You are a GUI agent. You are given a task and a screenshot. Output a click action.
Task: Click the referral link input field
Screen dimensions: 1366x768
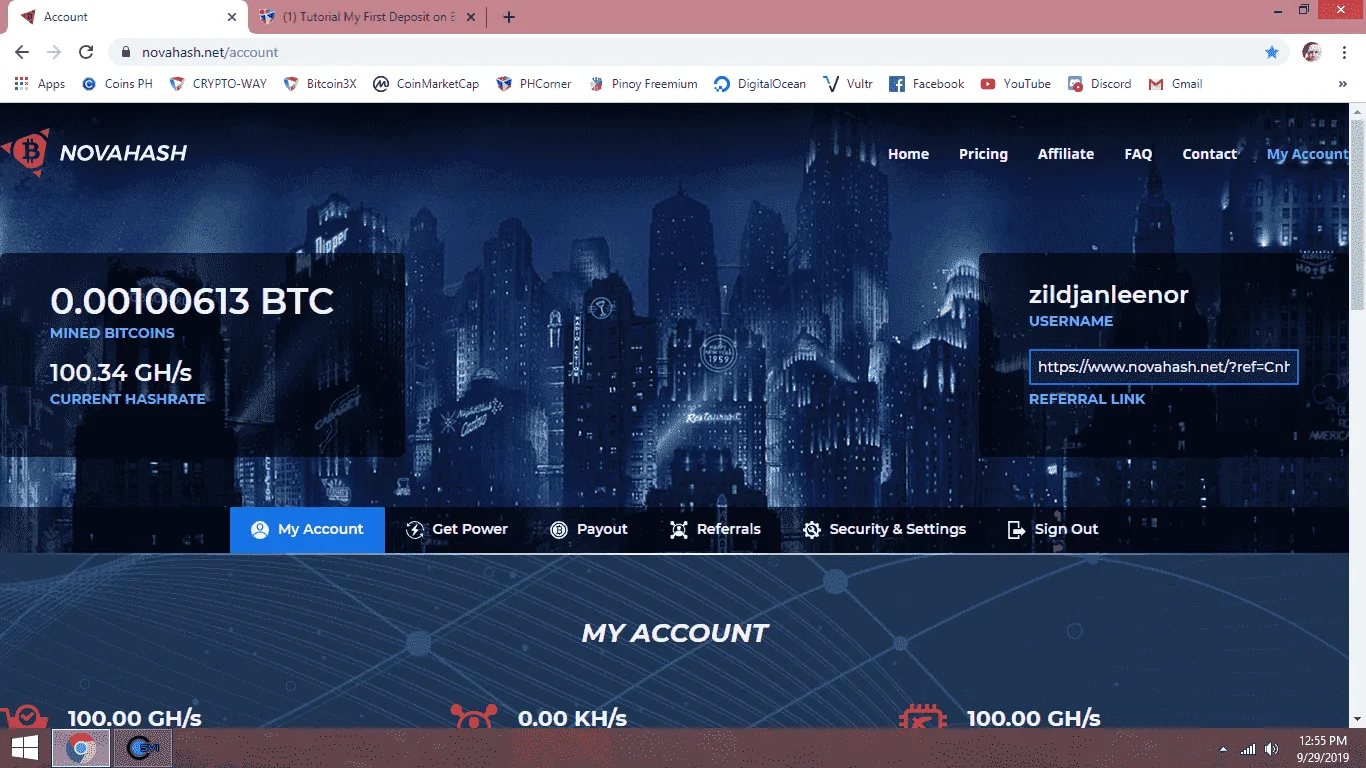tap(1164, 367)
